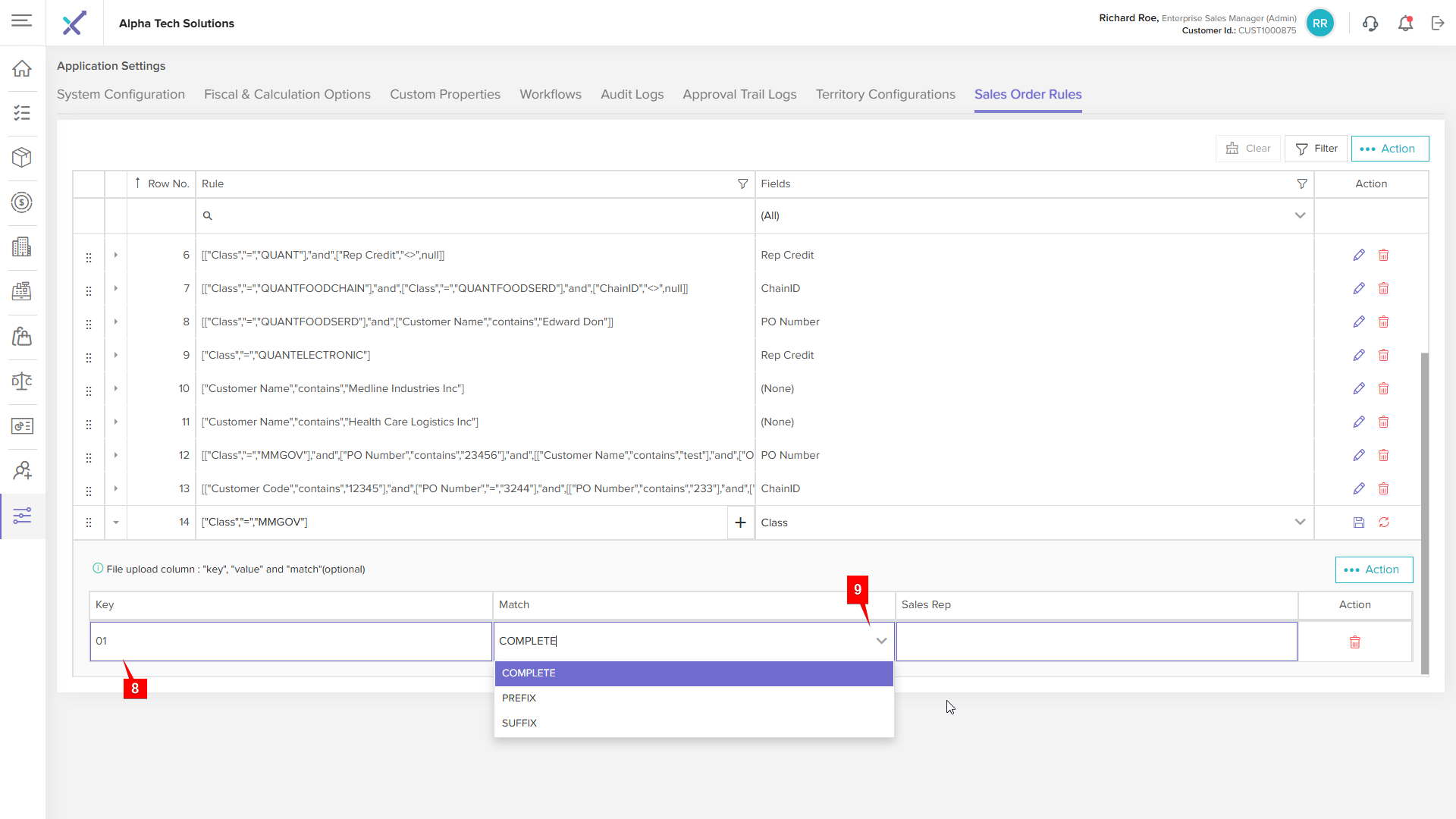Click the logout icon
This screenshot has width=1456, height=819.
tap(1438, 24)
